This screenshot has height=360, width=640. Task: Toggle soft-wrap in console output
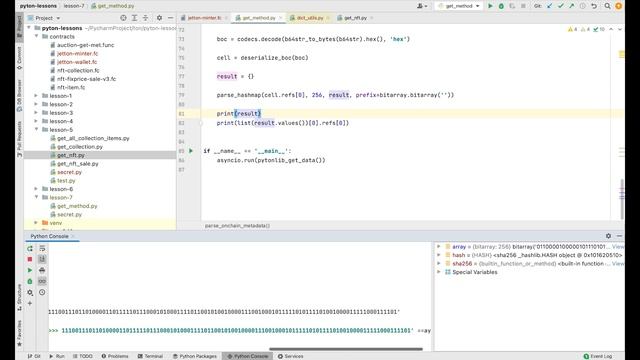click(42, 248)
